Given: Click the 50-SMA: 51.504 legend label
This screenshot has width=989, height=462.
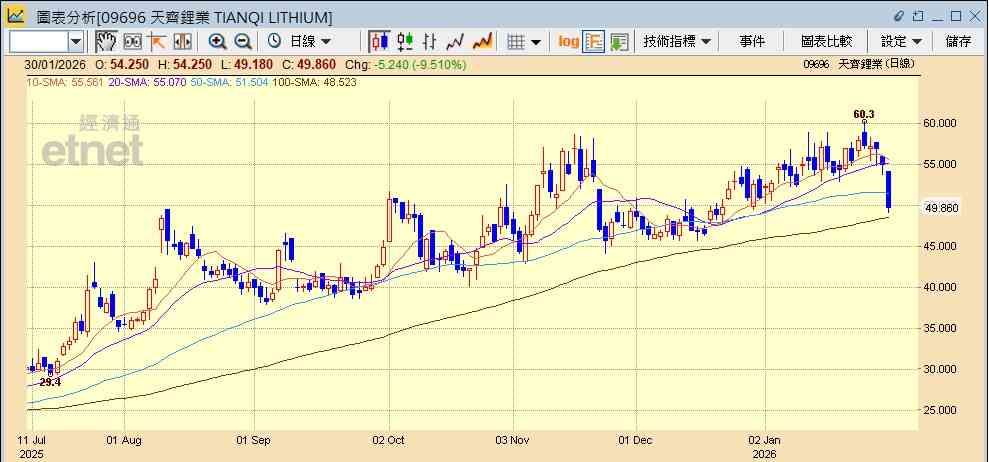Looking at the screenshot, I should [x=229, y=81].
